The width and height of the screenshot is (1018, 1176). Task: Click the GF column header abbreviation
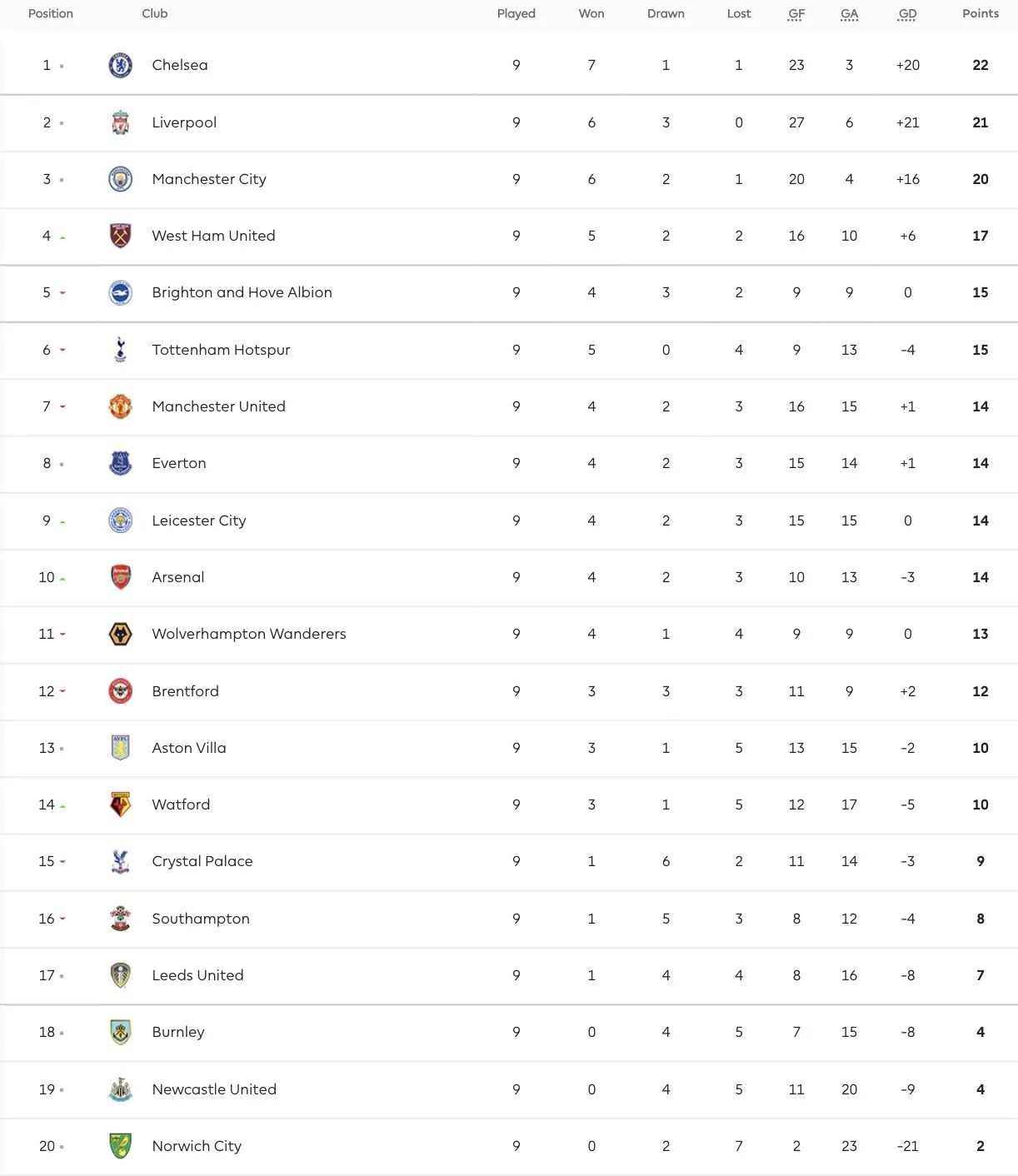pos(796,13)
